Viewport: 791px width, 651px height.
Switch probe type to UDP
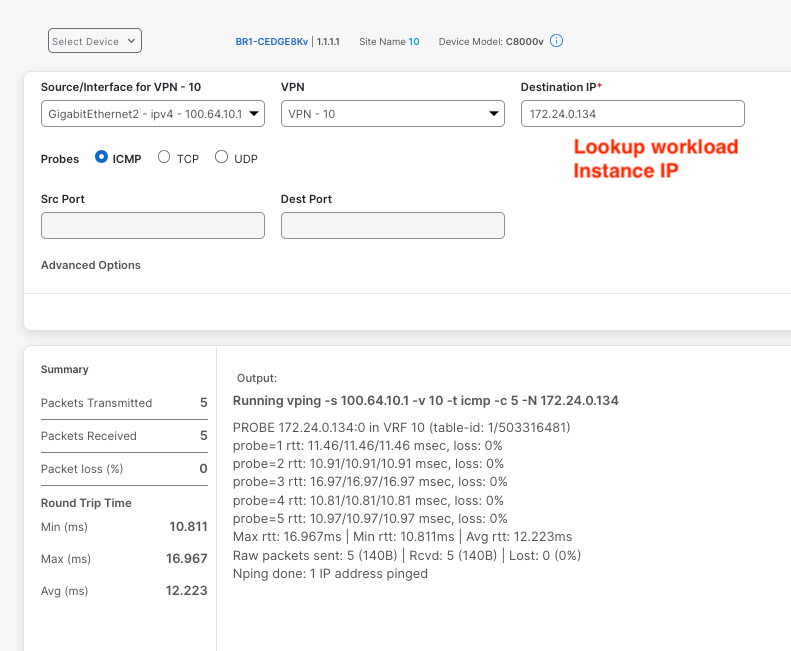222,158
